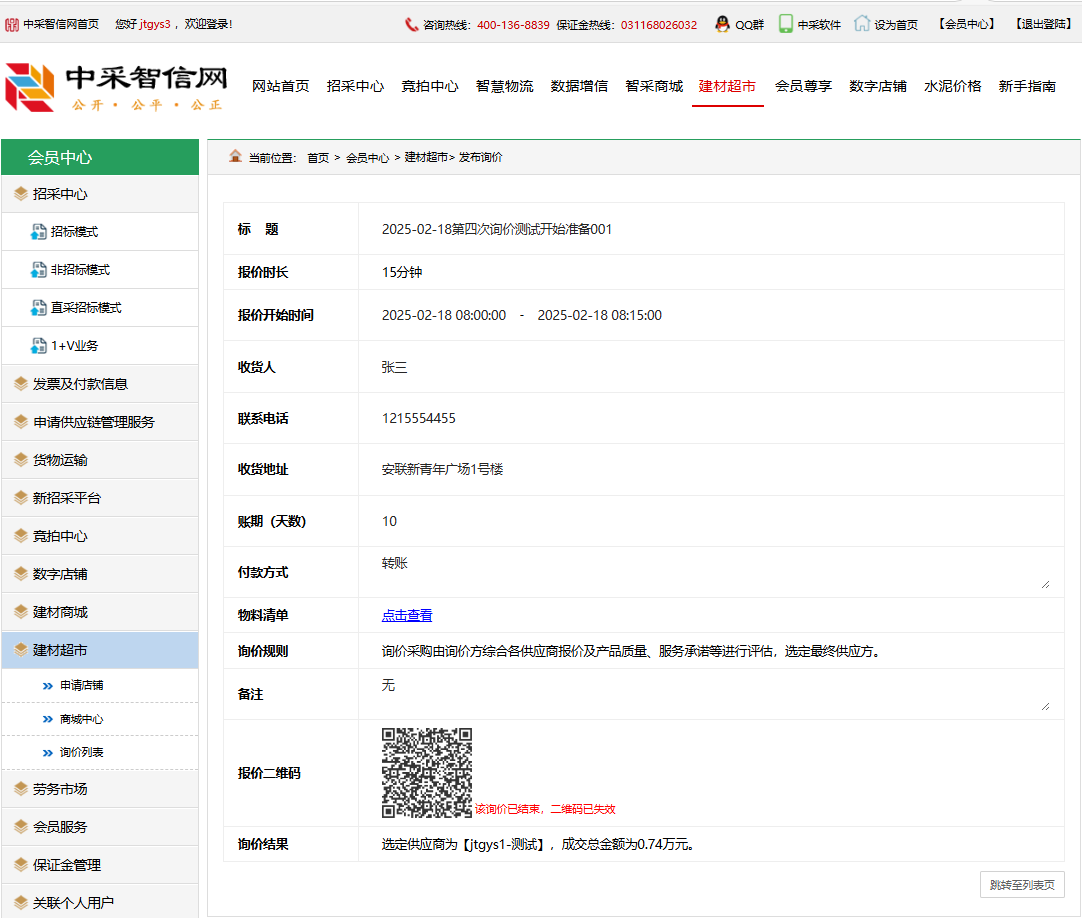Expand the 新招采平台 sidebar section
Image resolution: width=1082 pixels, height=918 pixels.
tap(100, 498)
